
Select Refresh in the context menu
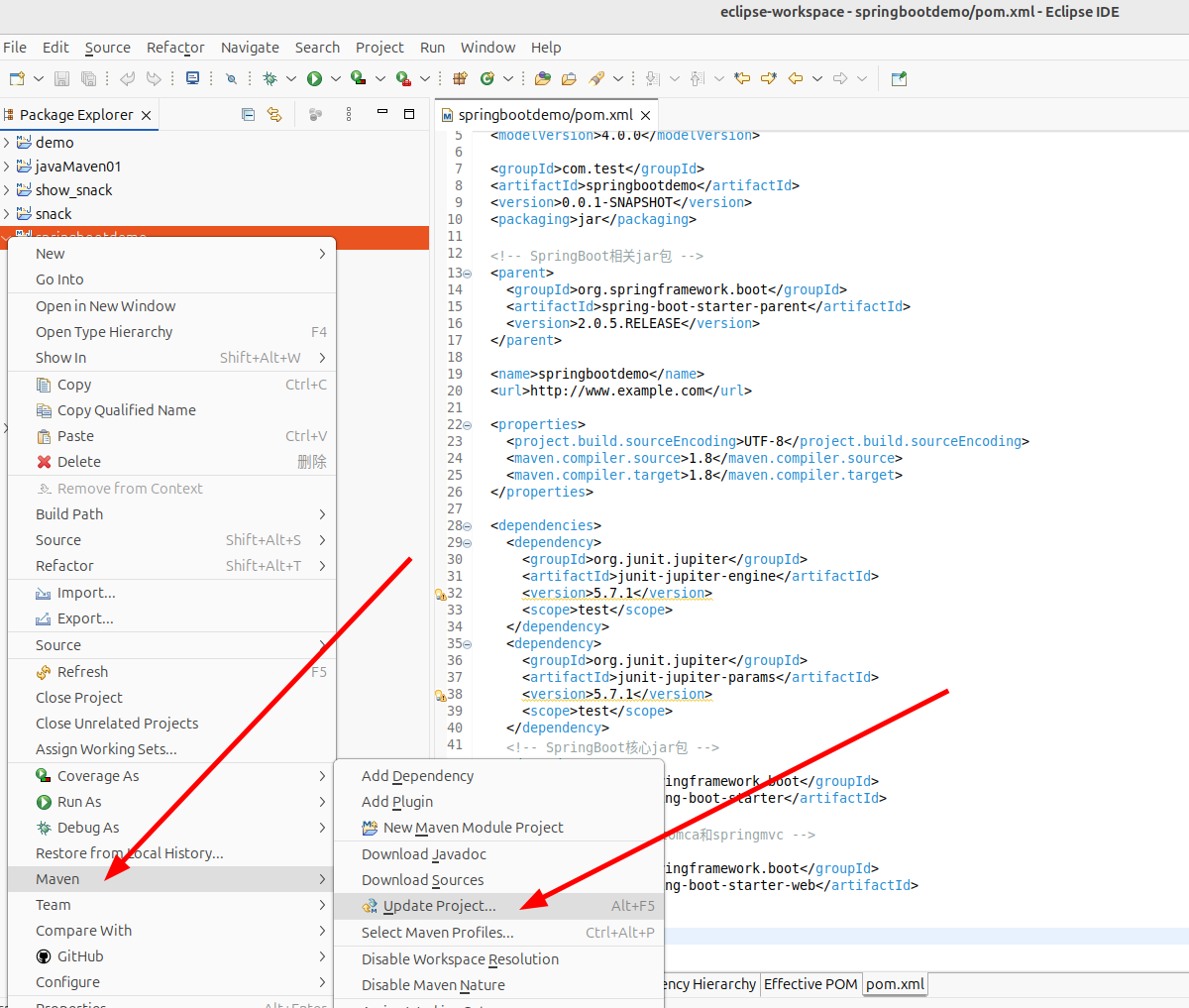(x=171, y=672)
